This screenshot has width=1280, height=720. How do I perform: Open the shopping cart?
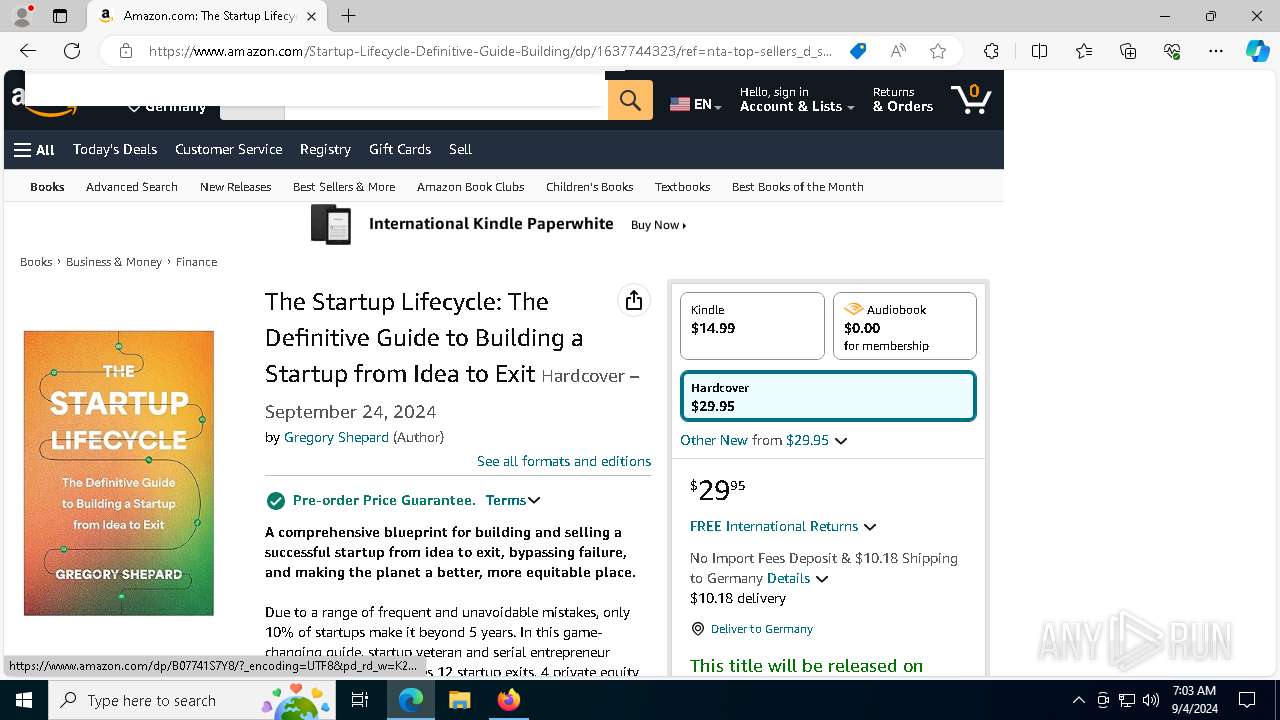tap(970, 99)
